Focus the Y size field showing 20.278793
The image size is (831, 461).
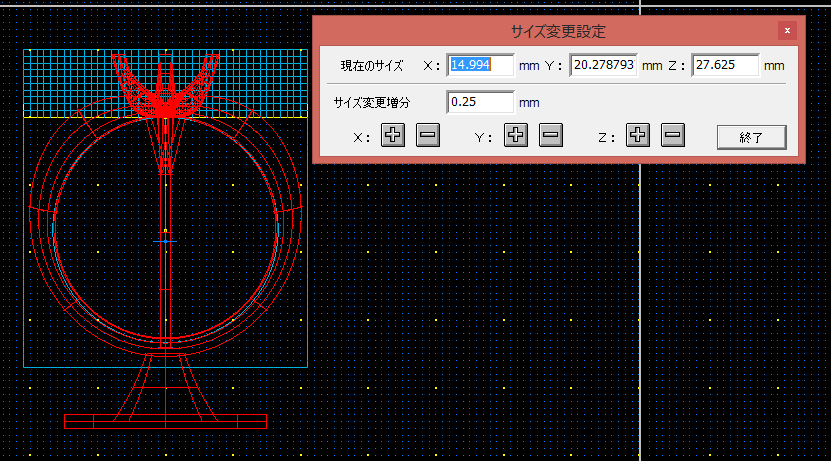coord(603,65)
